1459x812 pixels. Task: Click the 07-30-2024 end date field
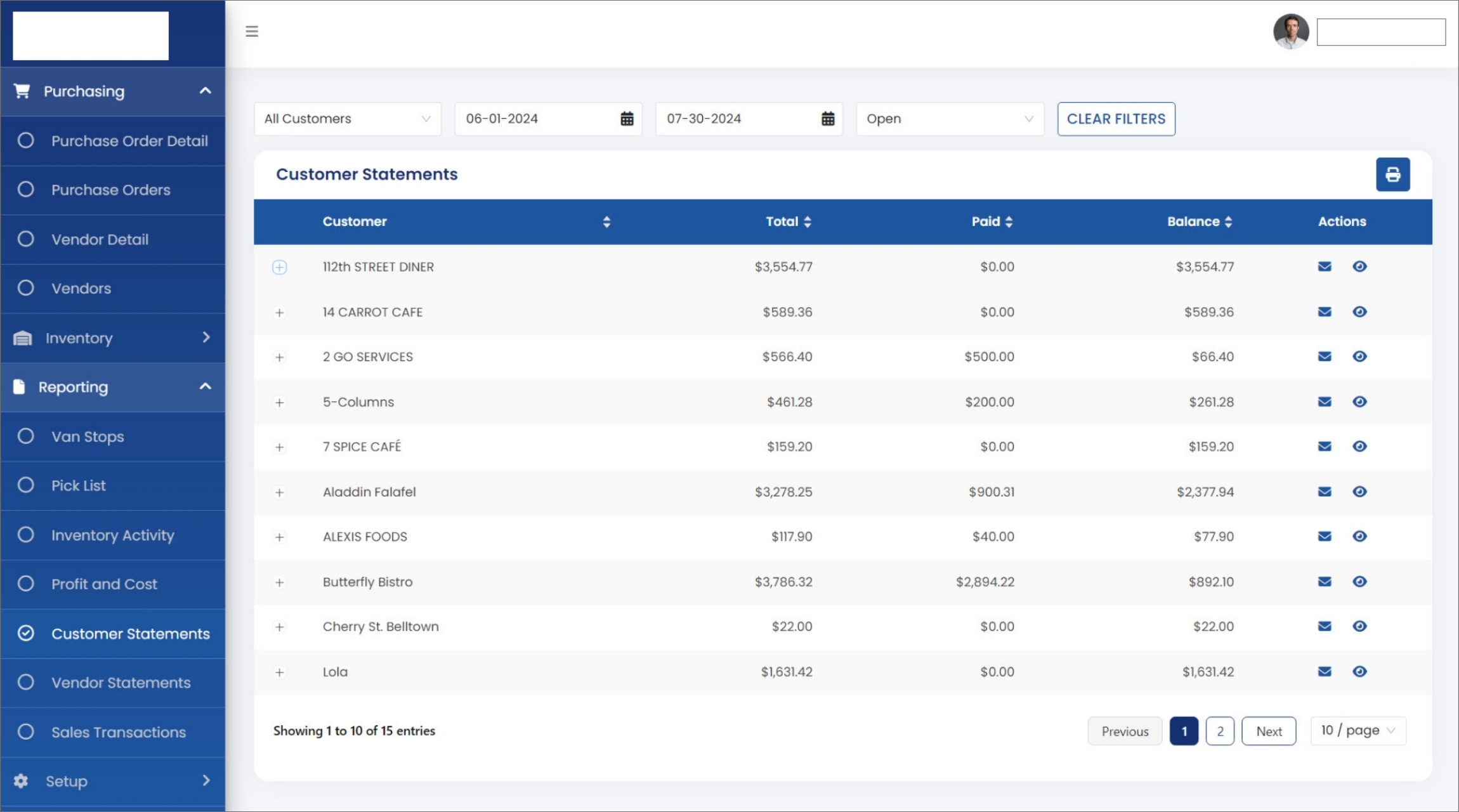click(x=749, y=119)
